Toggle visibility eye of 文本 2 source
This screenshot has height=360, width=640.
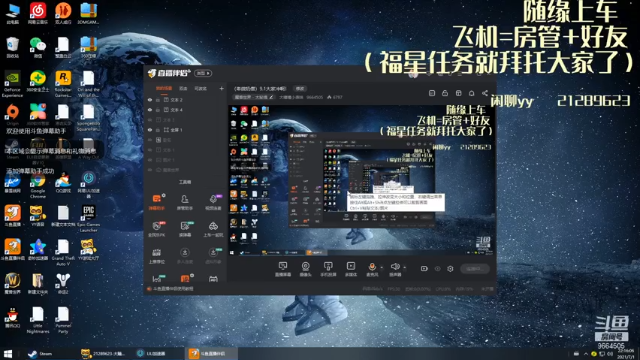[150, 100]
